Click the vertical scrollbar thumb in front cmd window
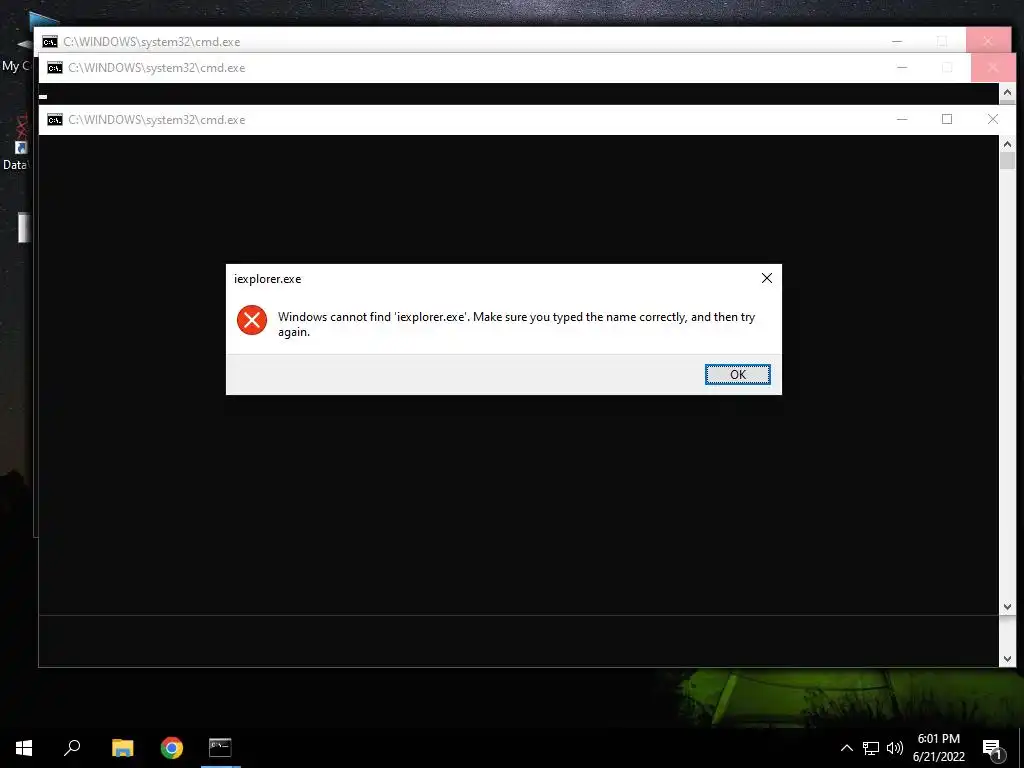The image size is (1024, 768). pos(1007,161)
